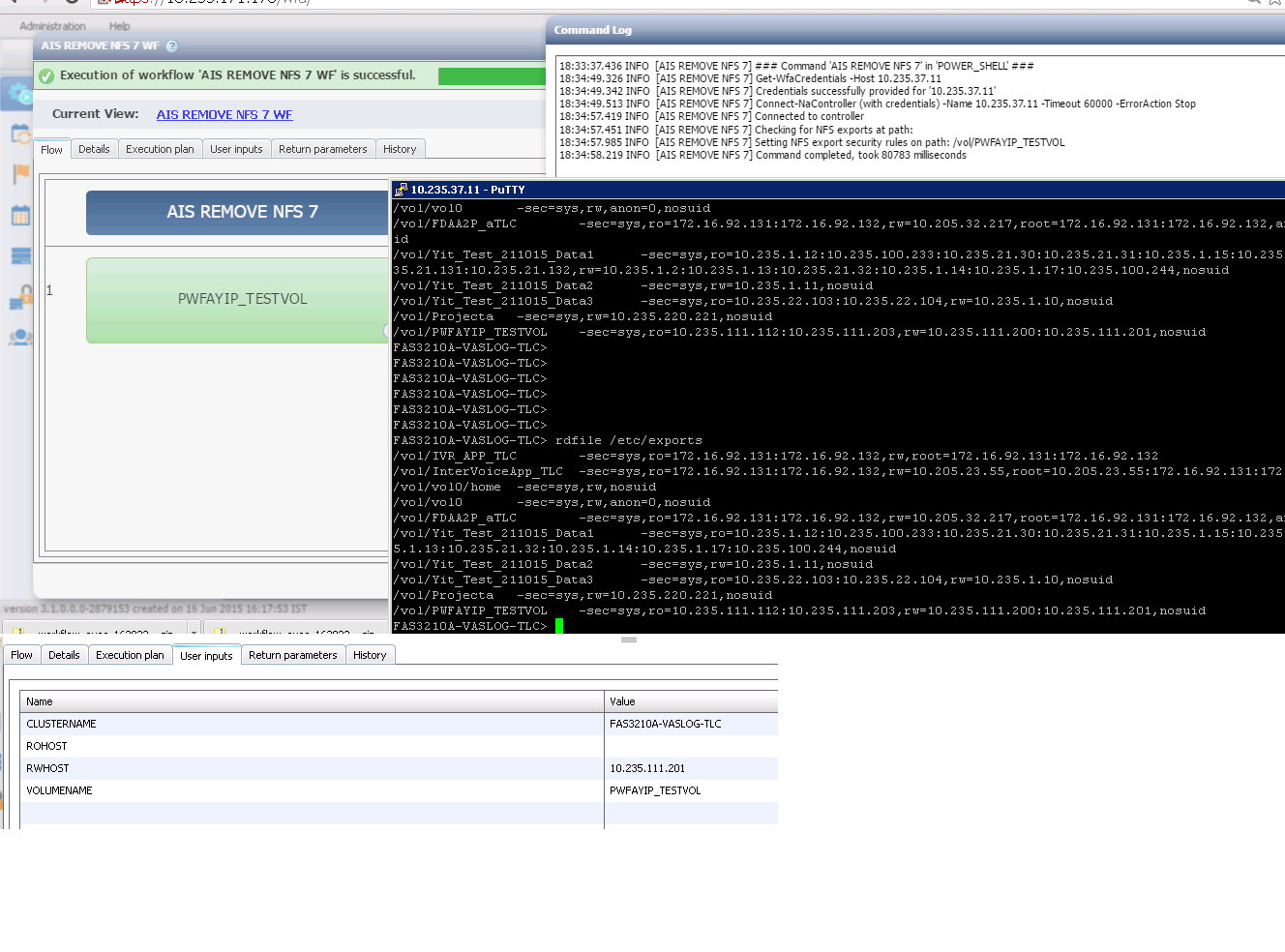The image size is (1285, 952).
Task: Expand the downloaded file dropdown arrow
Action: pyautogui.click(x=194, y=633)
